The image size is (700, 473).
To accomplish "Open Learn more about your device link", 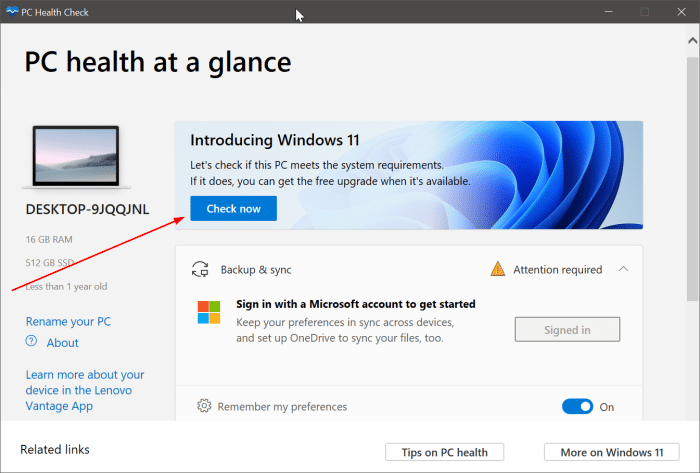I will coord(85,390).
